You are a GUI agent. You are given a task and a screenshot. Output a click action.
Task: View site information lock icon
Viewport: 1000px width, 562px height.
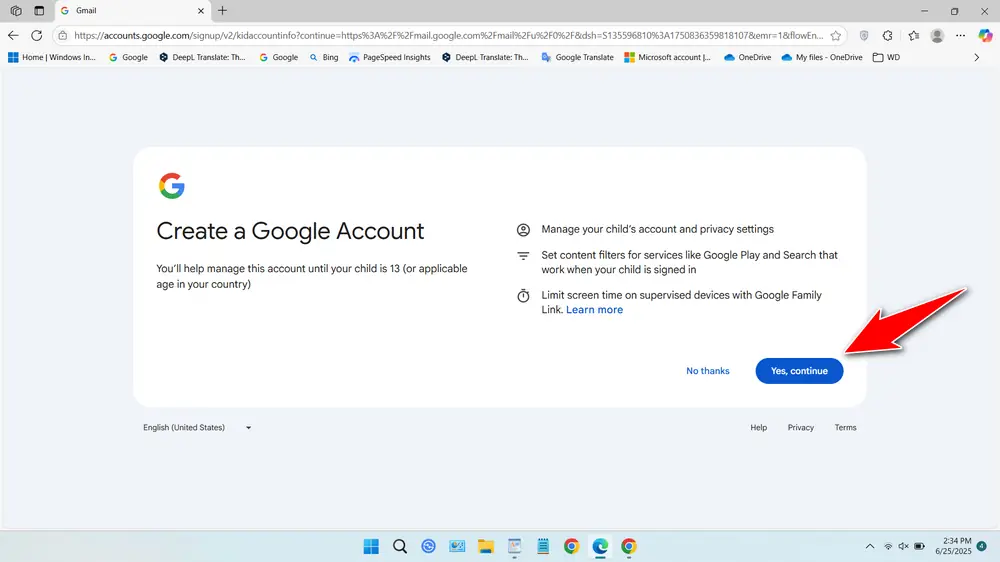coord(62,36)
